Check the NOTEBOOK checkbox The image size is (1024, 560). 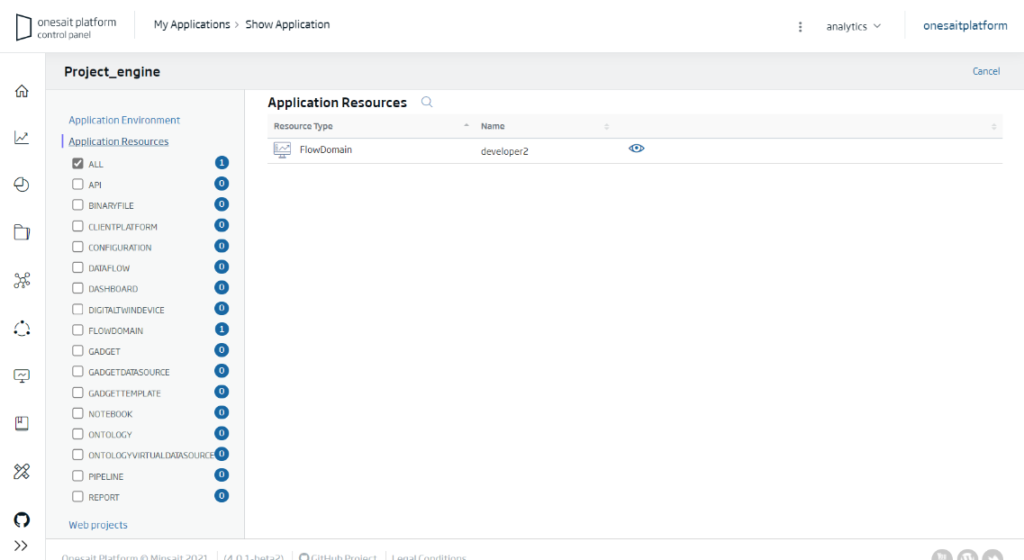pyautogui.click(x=78, y=413)
